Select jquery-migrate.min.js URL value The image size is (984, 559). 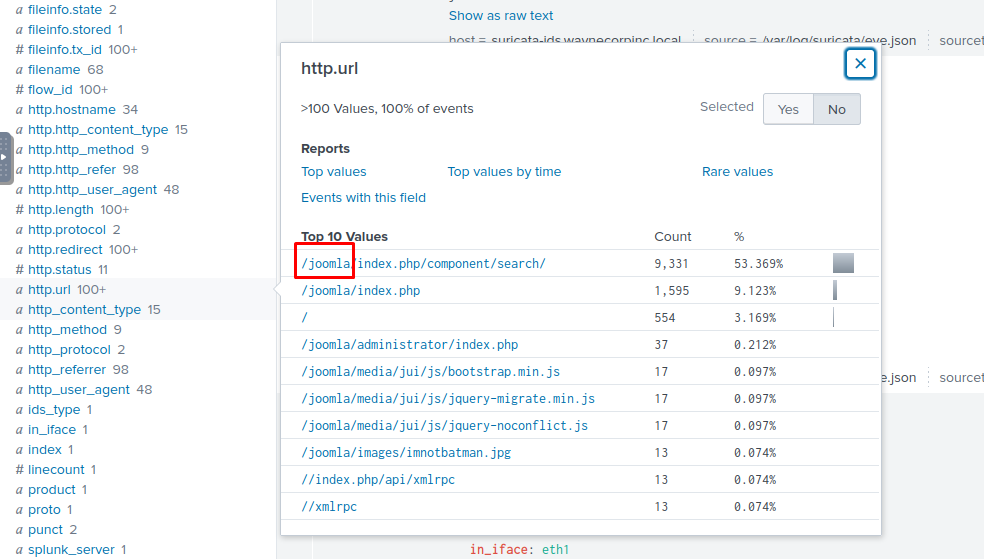point(448,398)
